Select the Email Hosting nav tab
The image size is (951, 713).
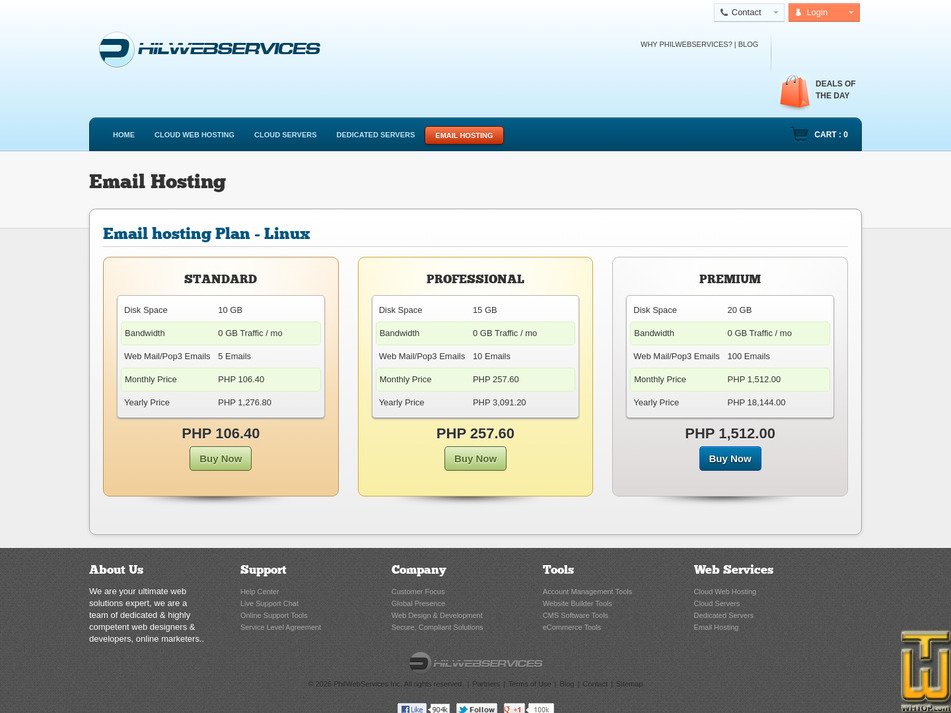click(x=464, y=135)
